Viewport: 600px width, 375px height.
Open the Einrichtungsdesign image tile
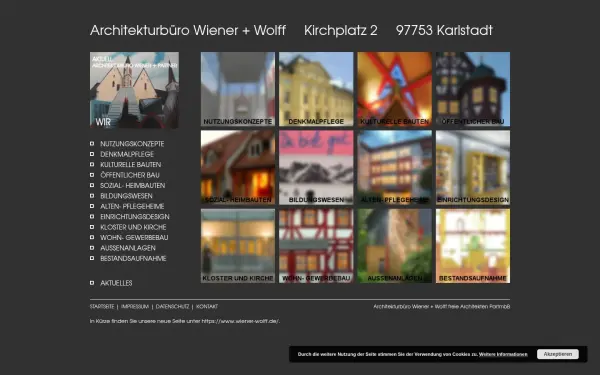(473, 168)
